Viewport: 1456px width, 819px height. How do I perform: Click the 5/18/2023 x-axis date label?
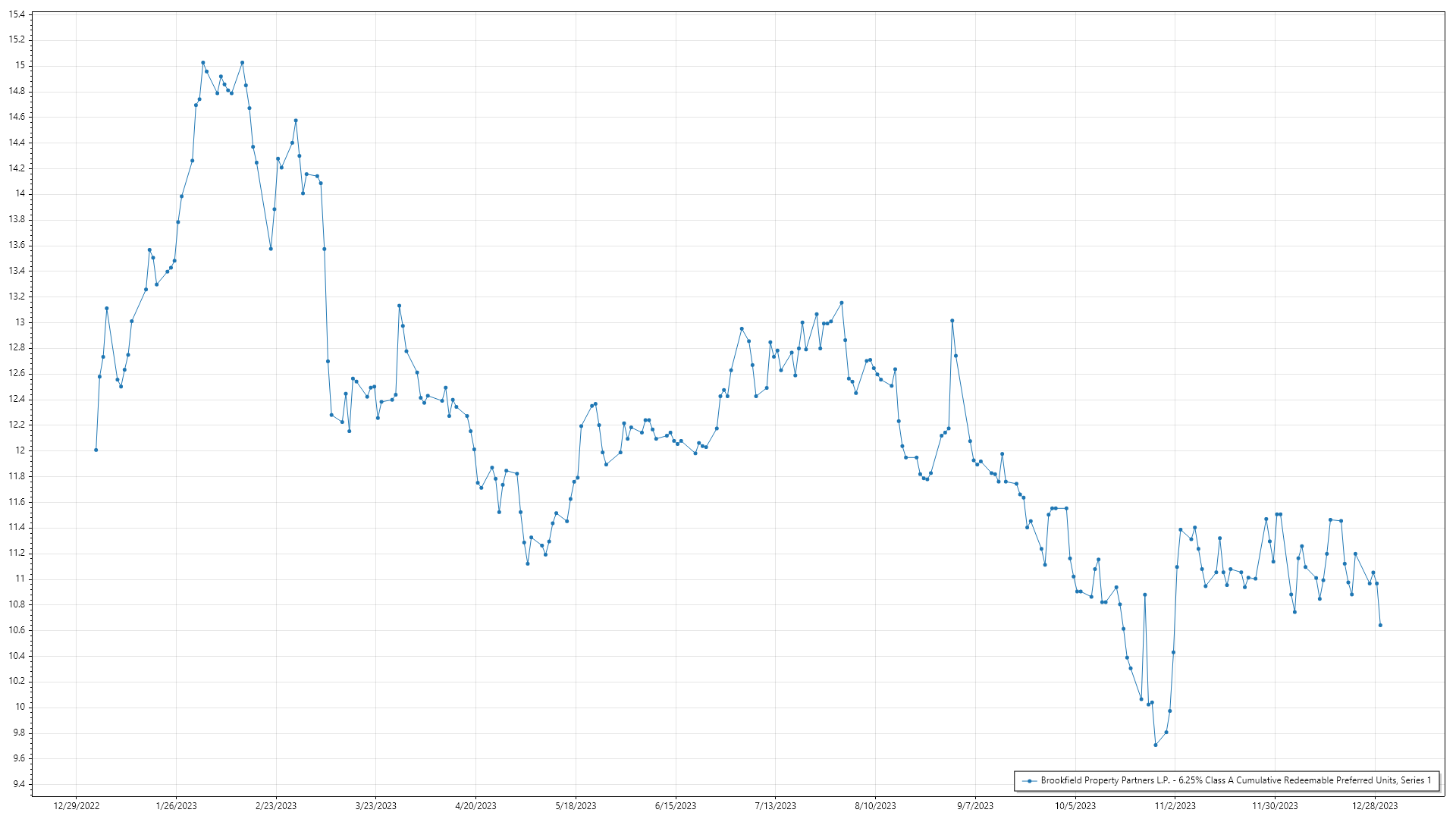576,805
